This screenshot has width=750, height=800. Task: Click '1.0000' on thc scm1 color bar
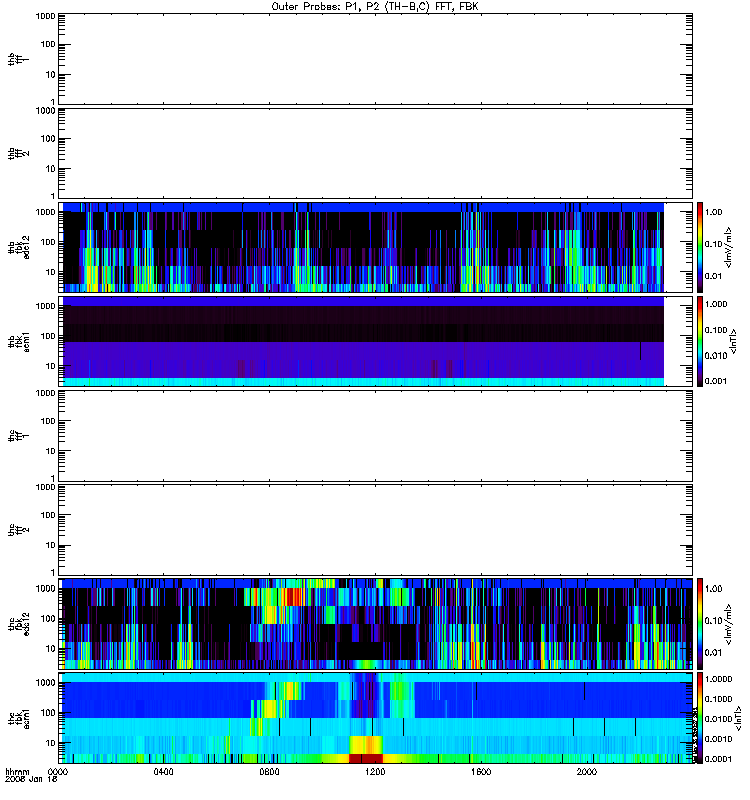(718, 679)
